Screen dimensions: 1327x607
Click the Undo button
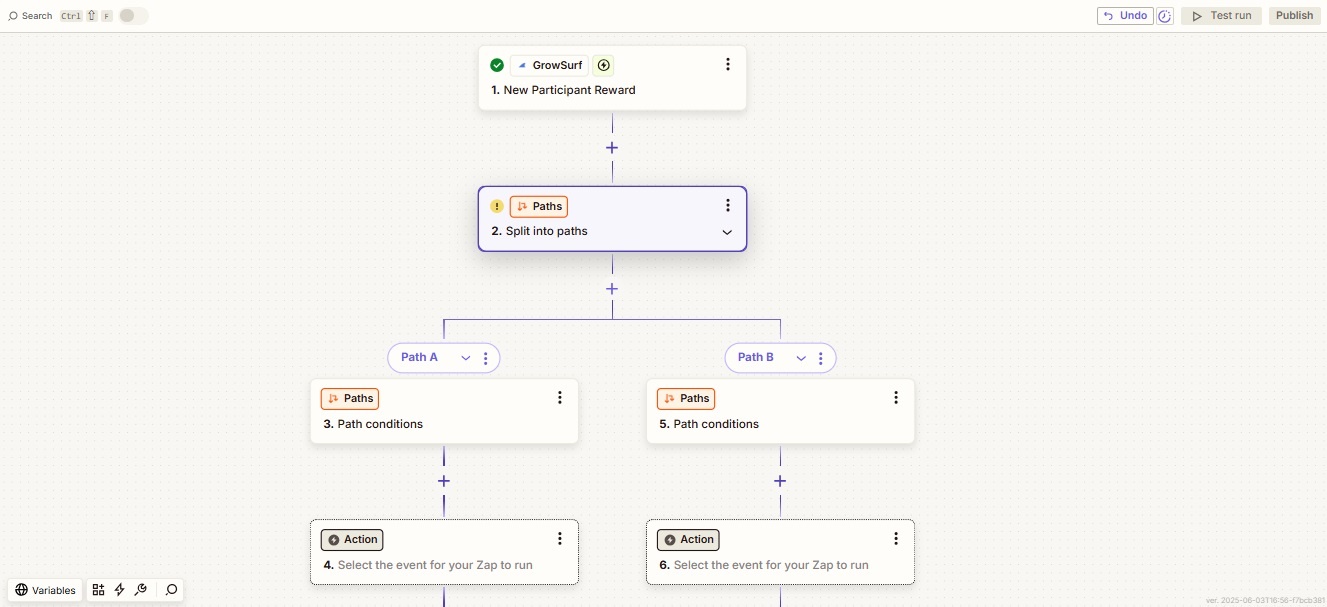1125,16
